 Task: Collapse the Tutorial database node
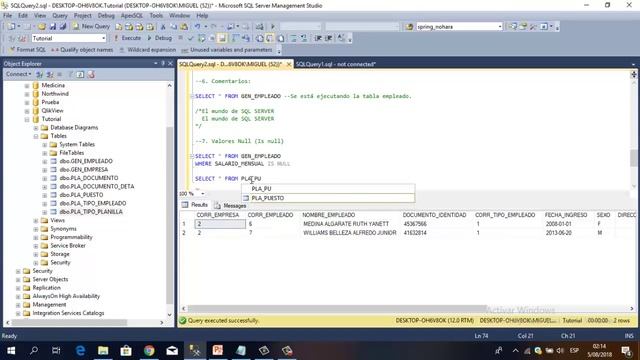pyautogui.click(x=27, y=119)
